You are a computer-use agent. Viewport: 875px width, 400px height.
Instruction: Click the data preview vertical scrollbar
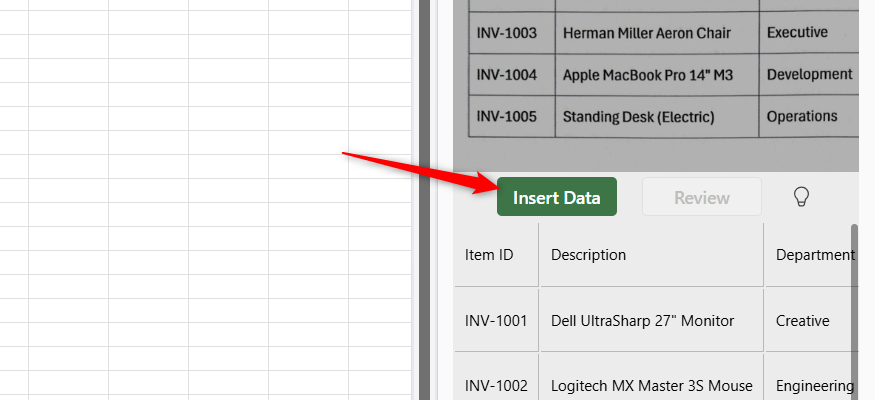(x=854, y=312)
